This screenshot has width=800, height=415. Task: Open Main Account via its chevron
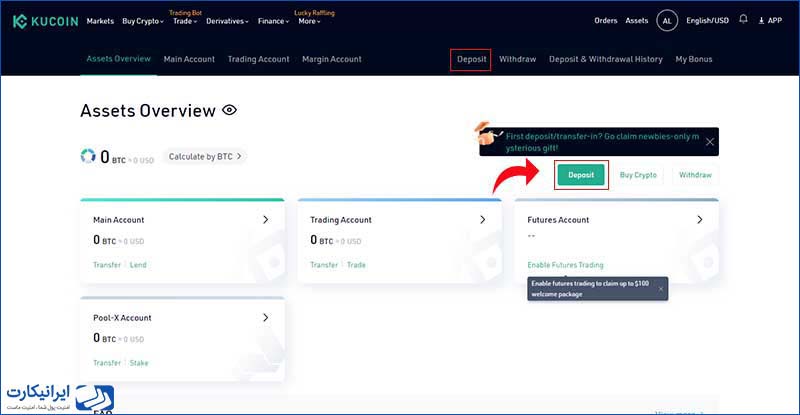(x=265, y=219)
